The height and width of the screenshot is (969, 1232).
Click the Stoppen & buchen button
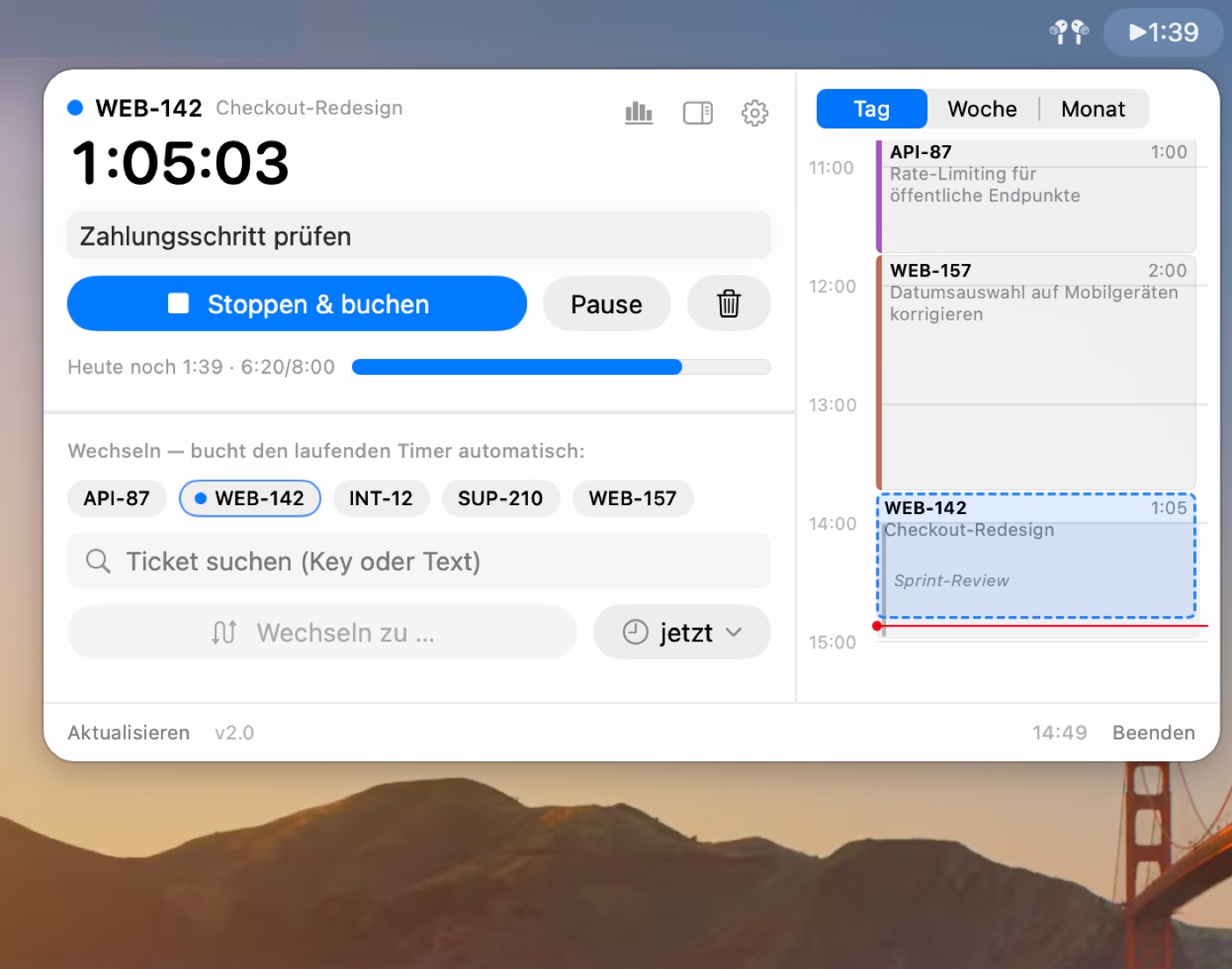coord(297,304)
